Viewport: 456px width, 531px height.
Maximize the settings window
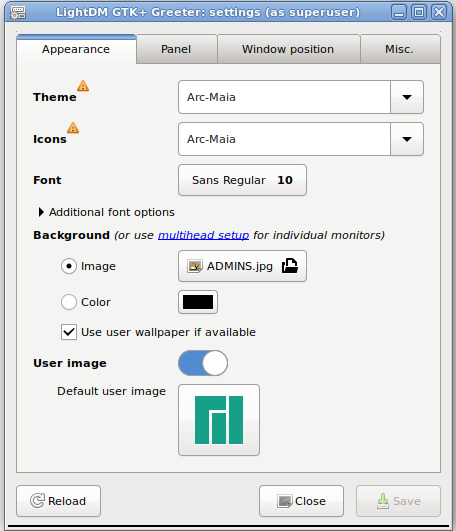[419, 13]
